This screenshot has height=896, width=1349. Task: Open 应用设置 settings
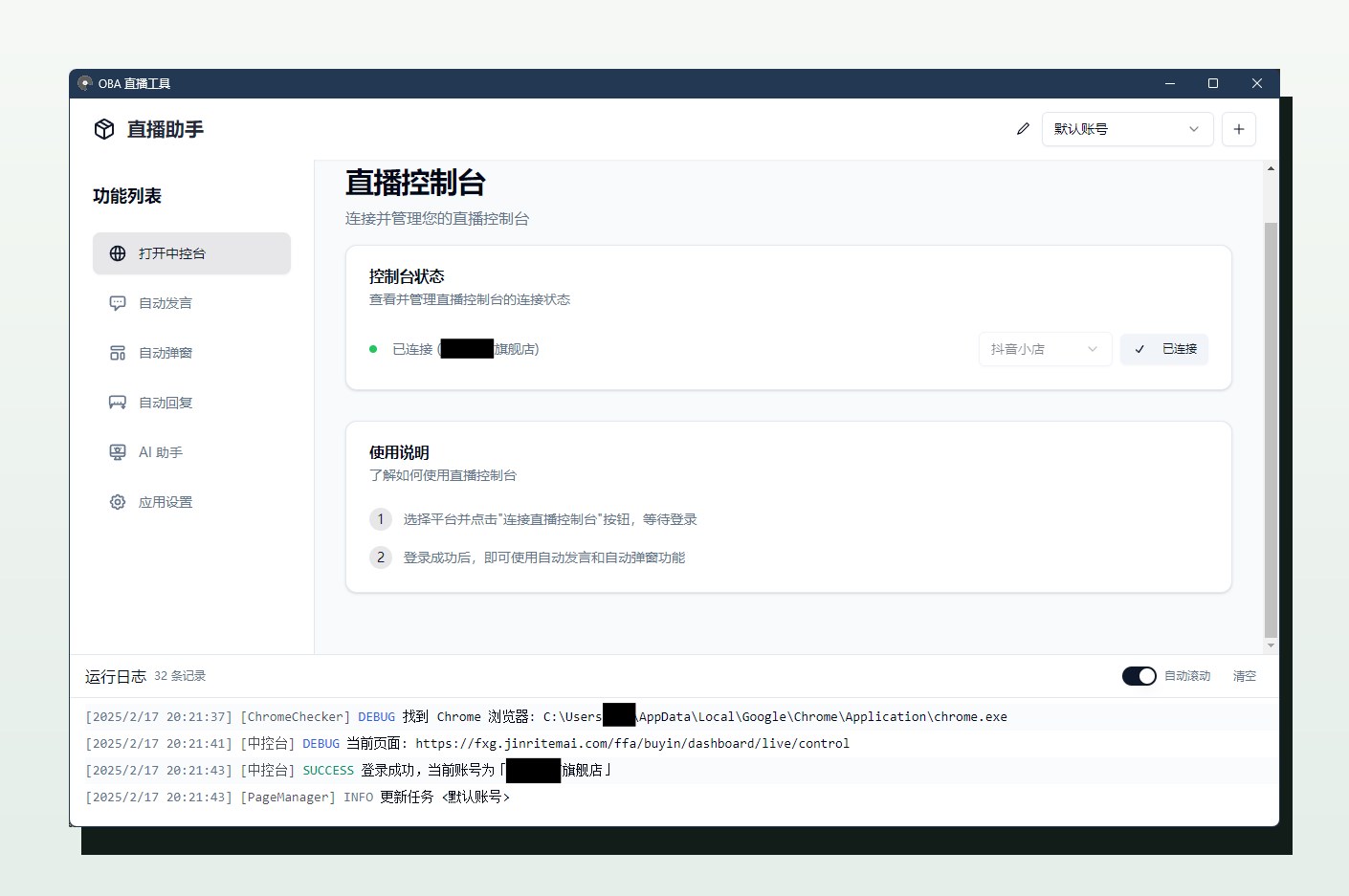191,502
